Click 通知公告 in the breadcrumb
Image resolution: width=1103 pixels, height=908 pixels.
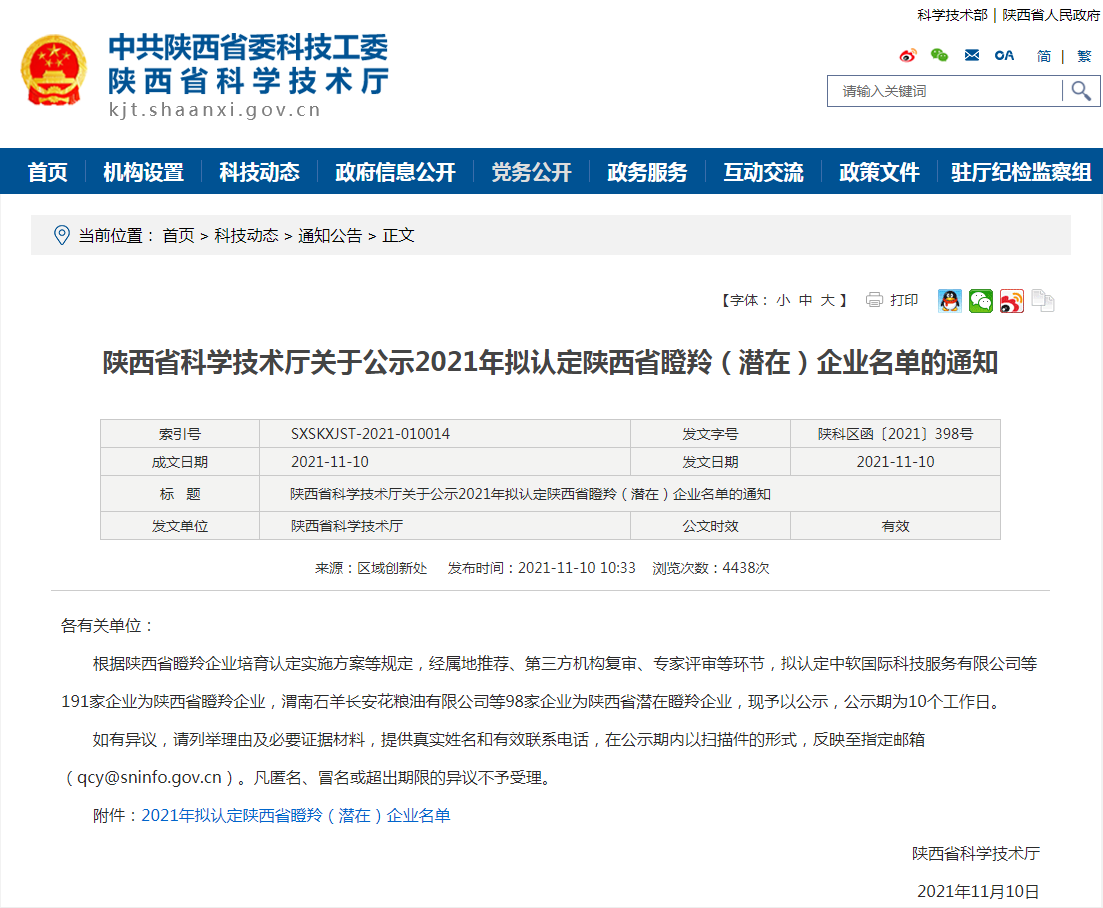tap(330, 236)
